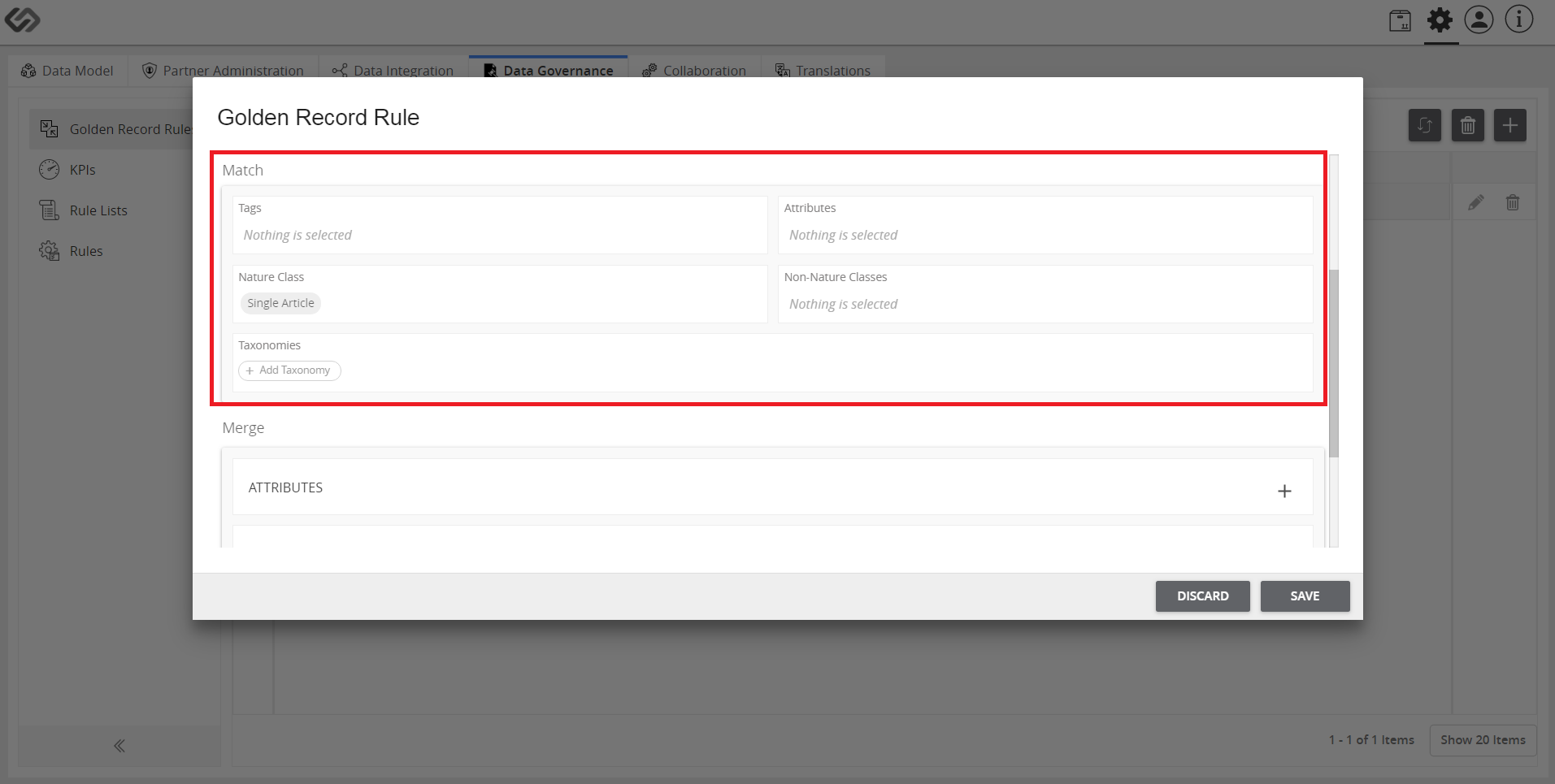1555x784 pixels.
Task: Open Rule Lists in the sidebar
Action: pos(98,210)
